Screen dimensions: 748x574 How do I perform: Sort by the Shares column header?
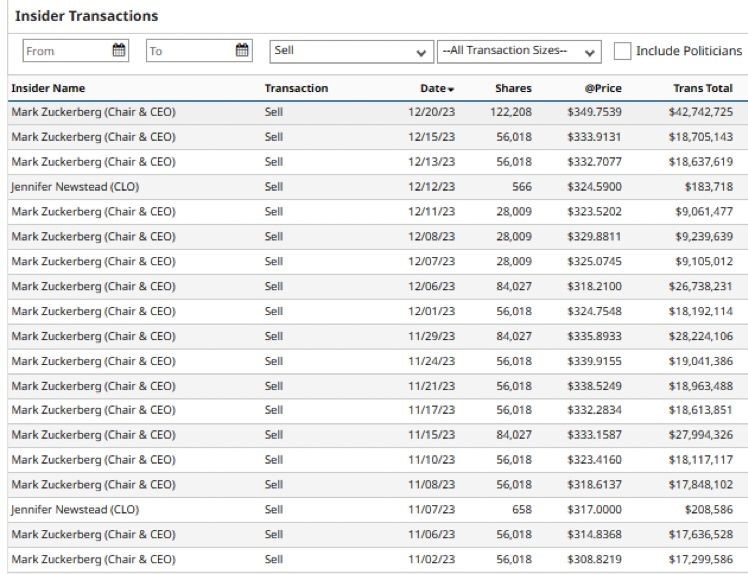click(x=513, y=88)
